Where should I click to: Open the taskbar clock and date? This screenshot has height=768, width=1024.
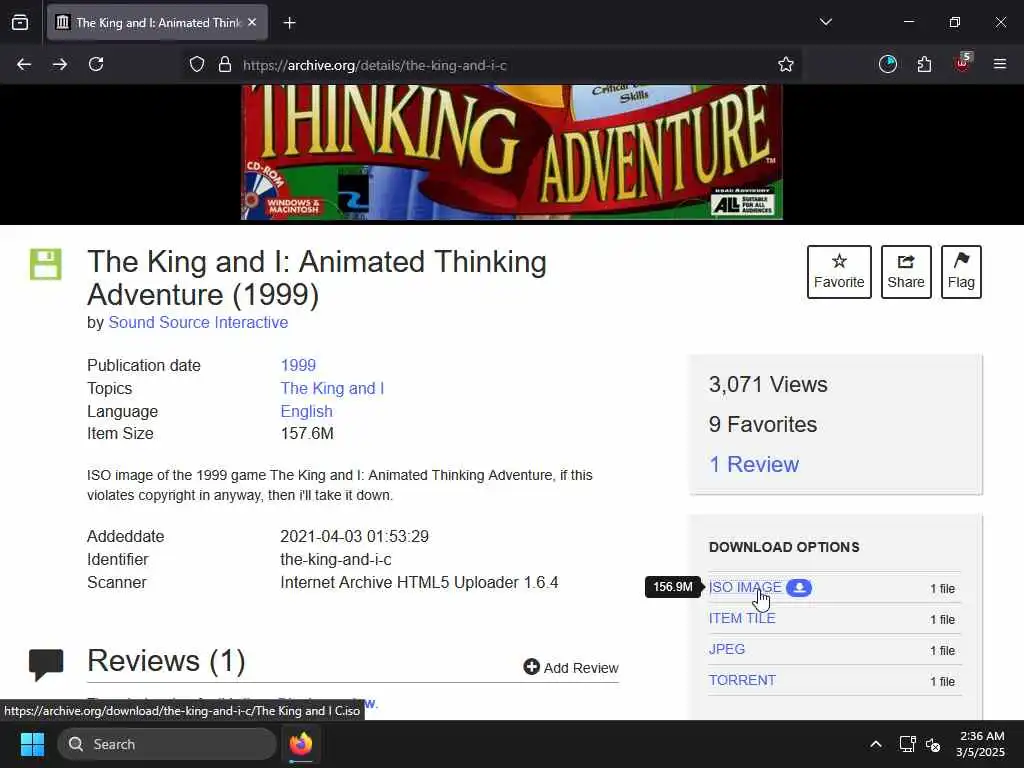(982, 744)
